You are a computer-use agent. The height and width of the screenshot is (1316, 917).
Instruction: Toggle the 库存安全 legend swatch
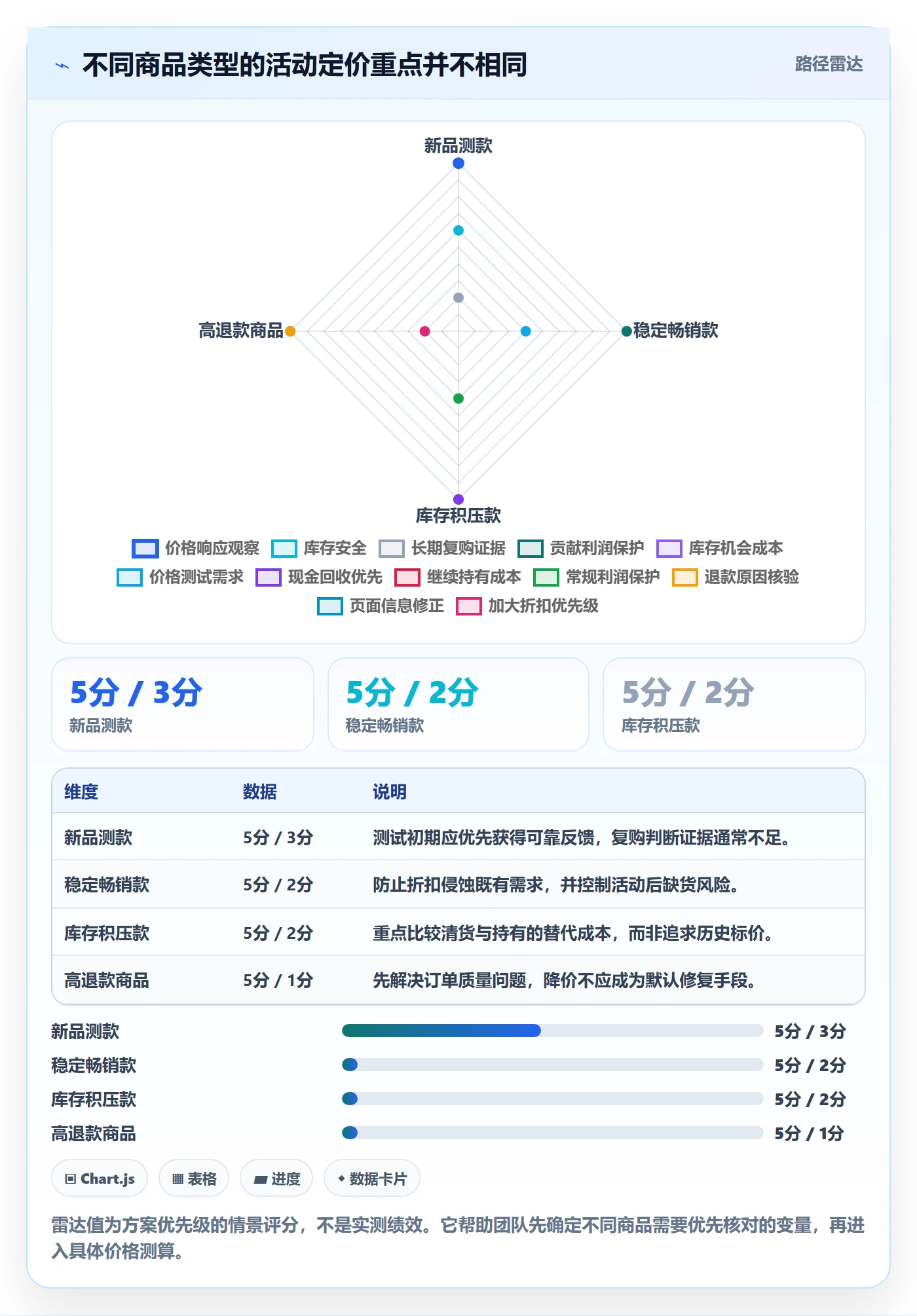click(284, 548)
